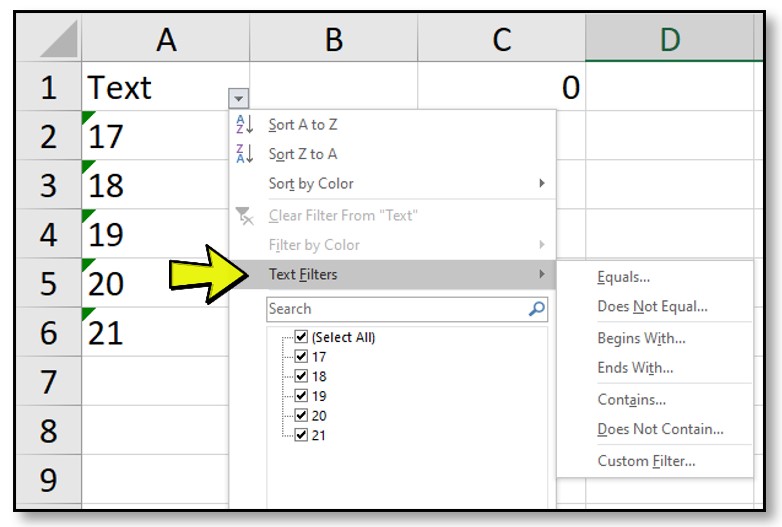Click into the filter Search field
Viewport: 782px width, 527px height.
tap(397, 309)
